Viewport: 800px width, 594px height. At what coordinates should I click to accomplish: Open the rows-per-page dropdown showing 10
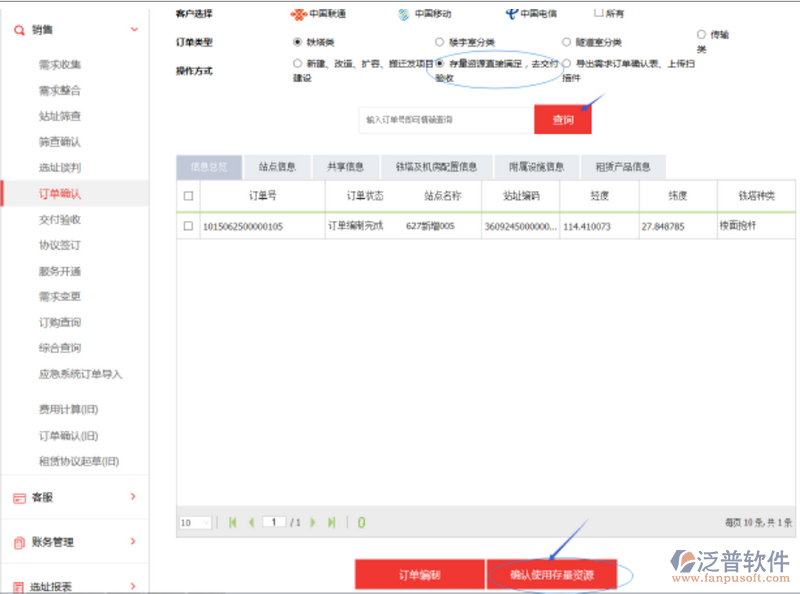click(194, 522)
